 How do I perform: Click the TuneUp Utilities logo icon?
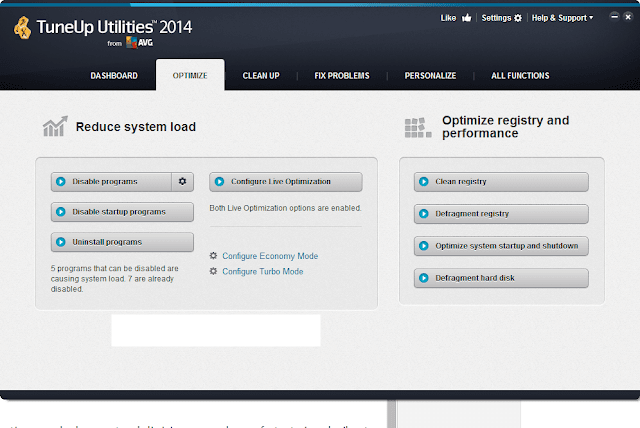pos(22,28)
